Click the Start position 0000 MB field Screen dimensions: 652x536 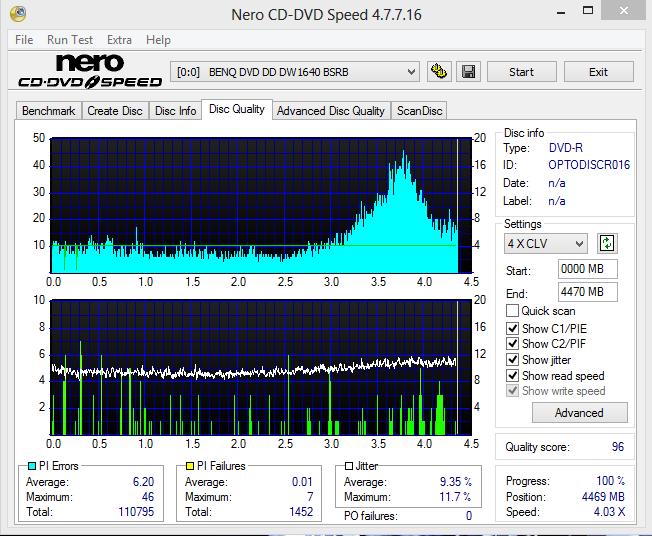(588, 269)
